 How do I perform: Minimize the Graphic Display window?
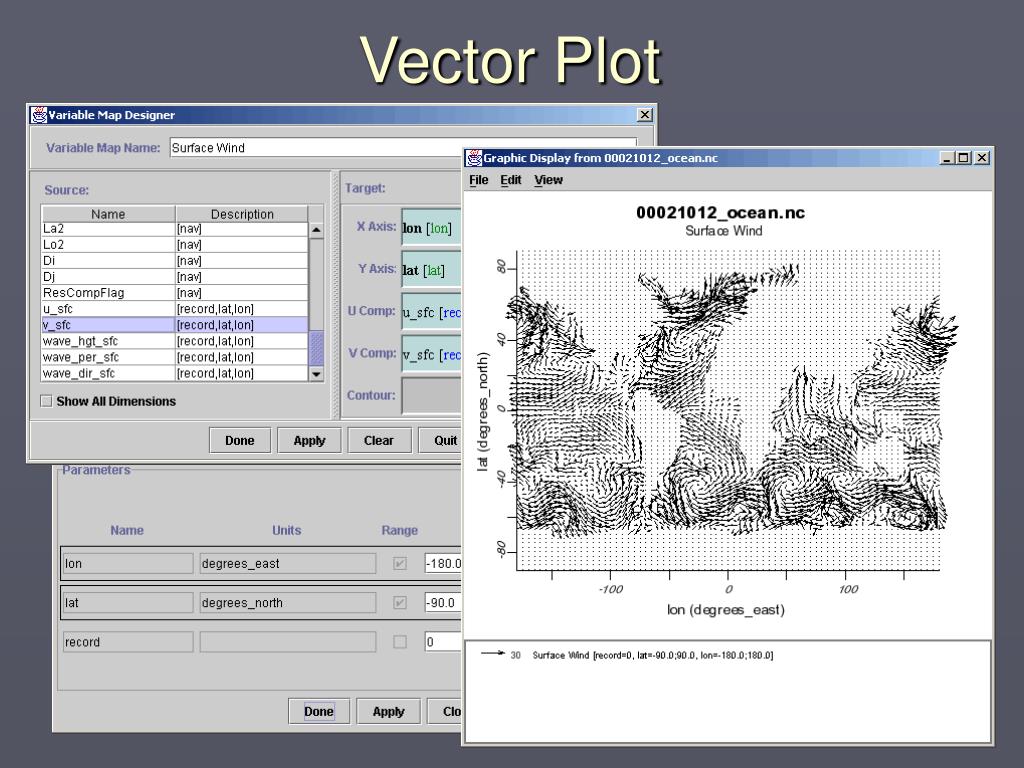pos(947,158)
